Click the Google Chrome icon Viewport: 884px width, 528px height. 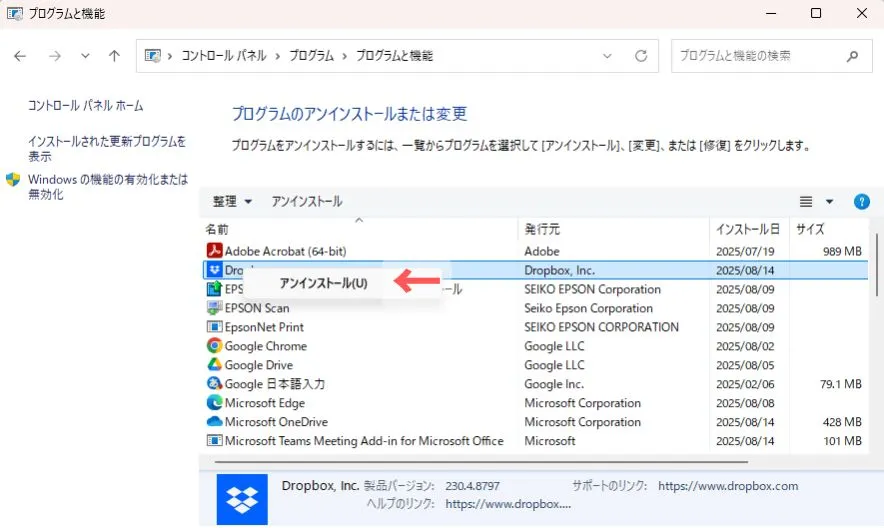coord(214,345)
